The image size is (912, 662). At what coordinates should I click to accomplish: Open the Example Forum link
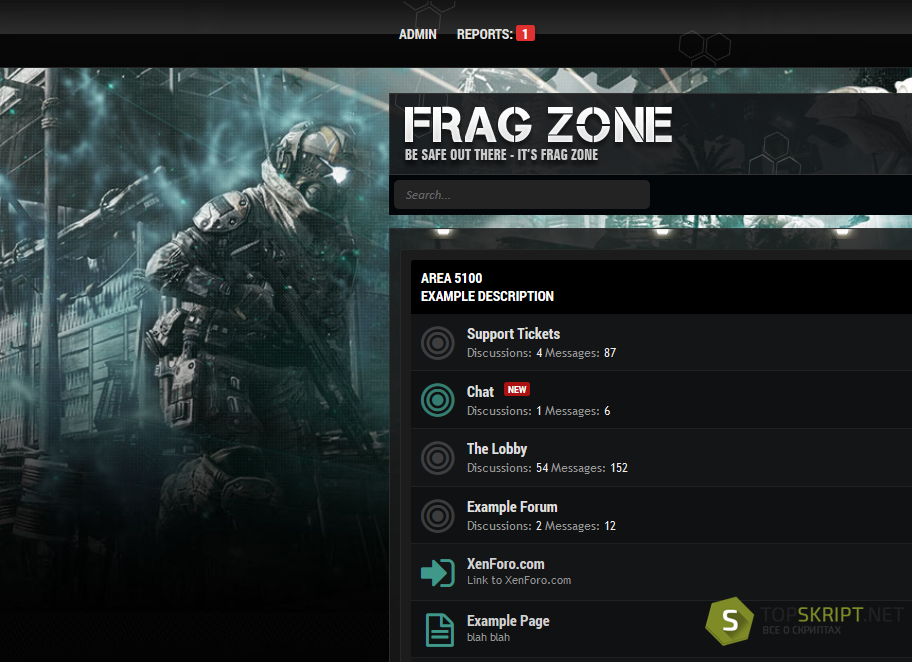click(x=512, y=507)
